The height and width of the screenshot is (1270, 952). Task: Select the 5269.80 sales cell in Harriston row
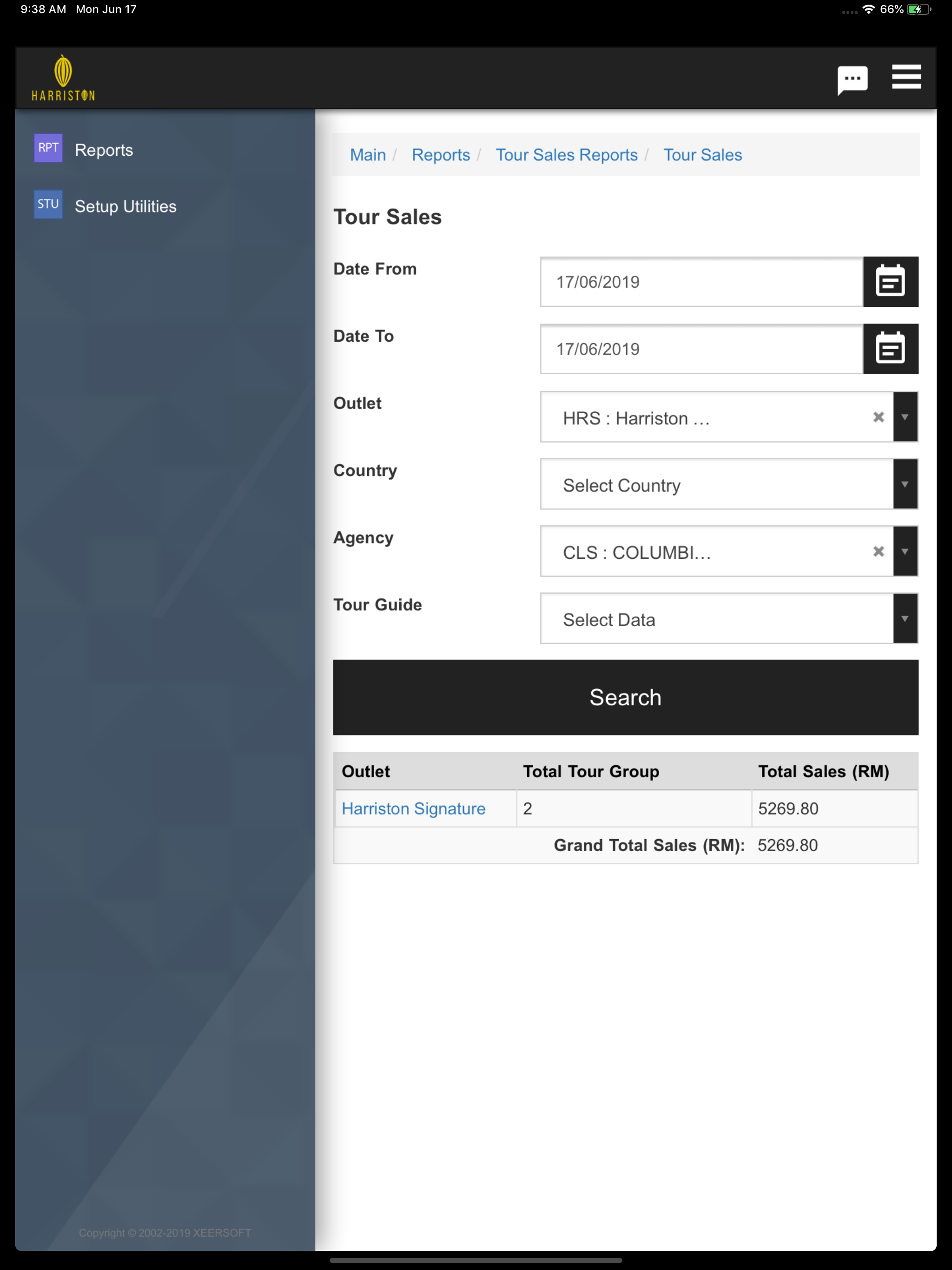pyautogui.click(x=834, y=808)
